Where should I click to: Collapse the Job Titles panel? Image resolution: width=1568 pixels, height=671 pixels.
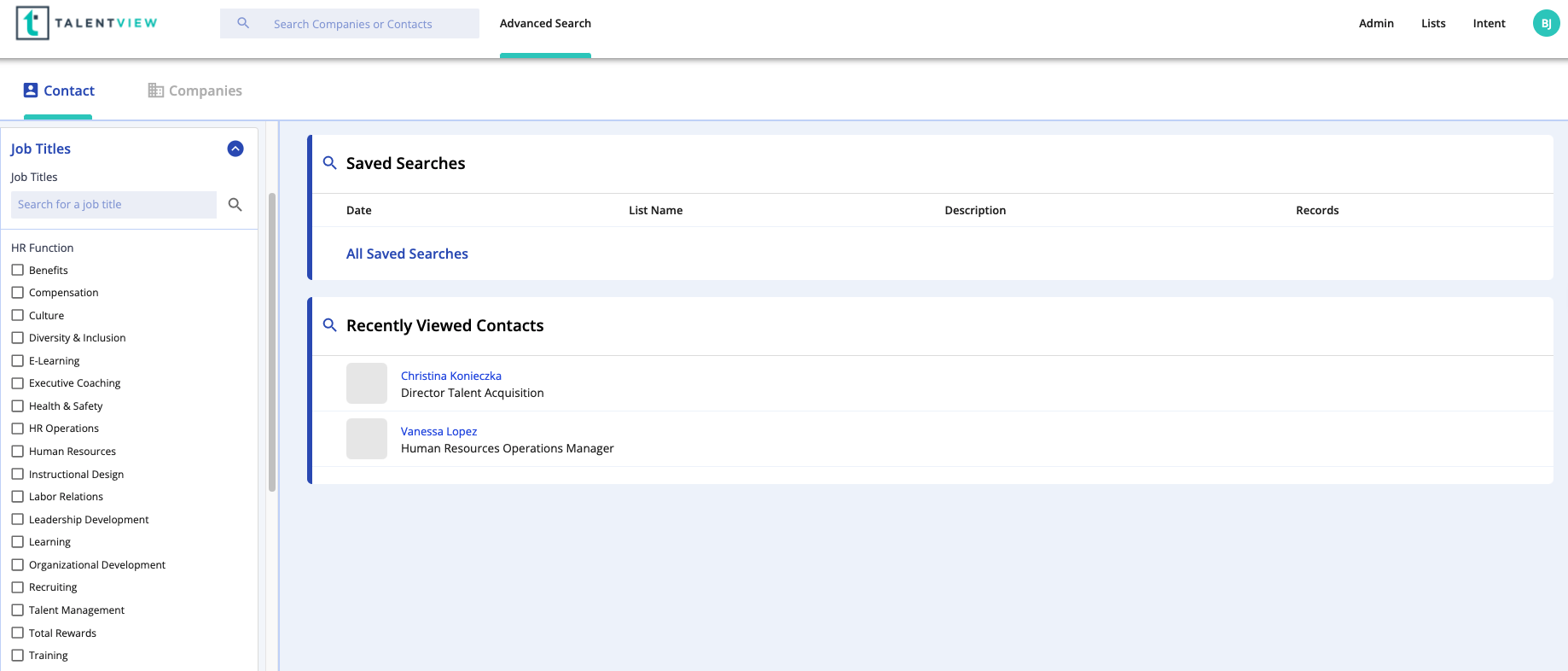click(x=235, y=149)
